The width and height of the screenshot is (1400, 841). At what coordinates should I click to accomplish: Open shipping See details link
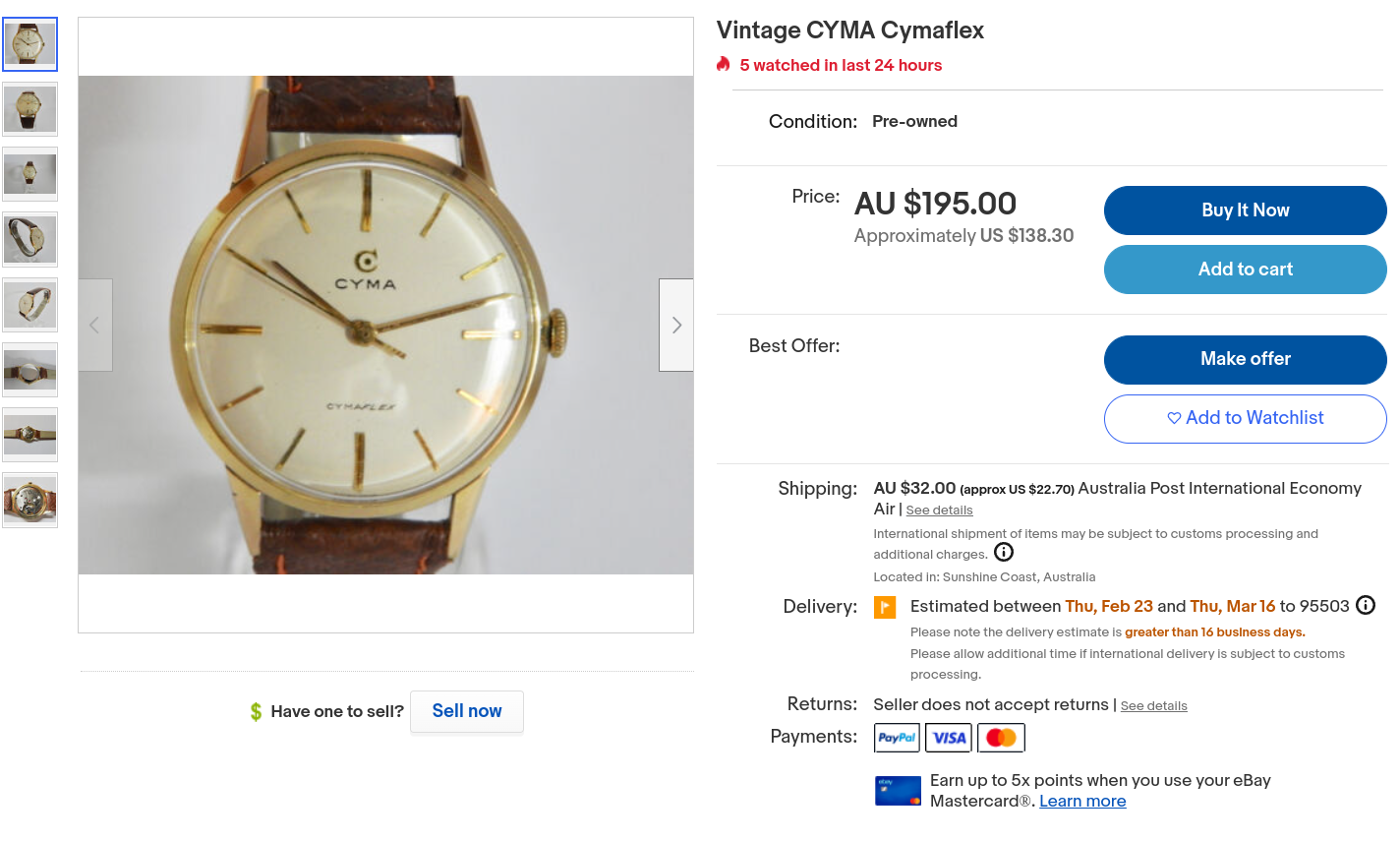(x=939, y=511)
